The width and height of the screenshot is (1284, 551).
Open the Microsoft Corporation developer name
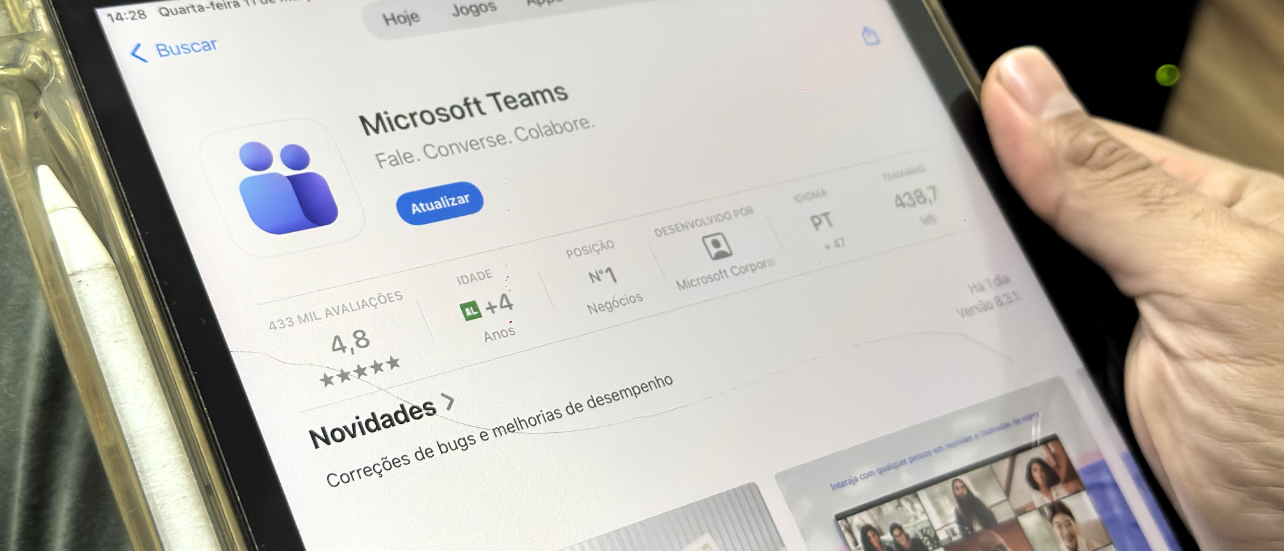tap(726, 278)
